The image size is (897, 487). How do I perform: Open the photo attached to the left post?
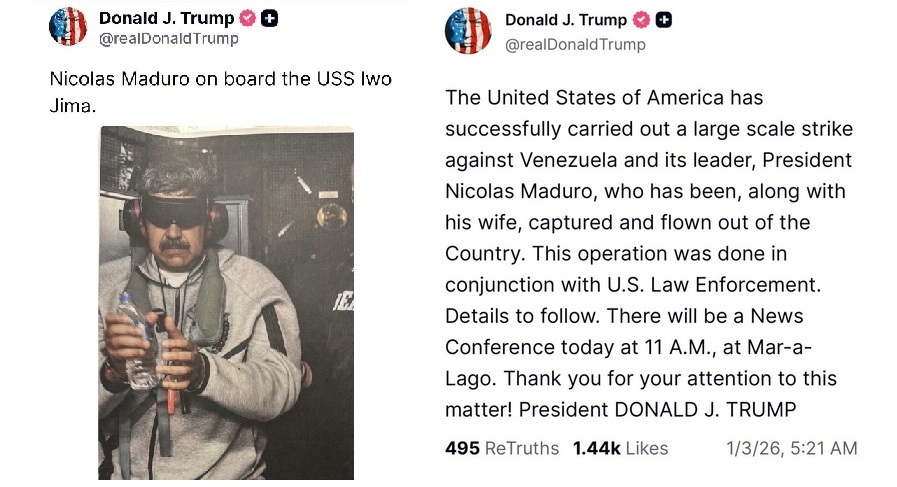226,300
